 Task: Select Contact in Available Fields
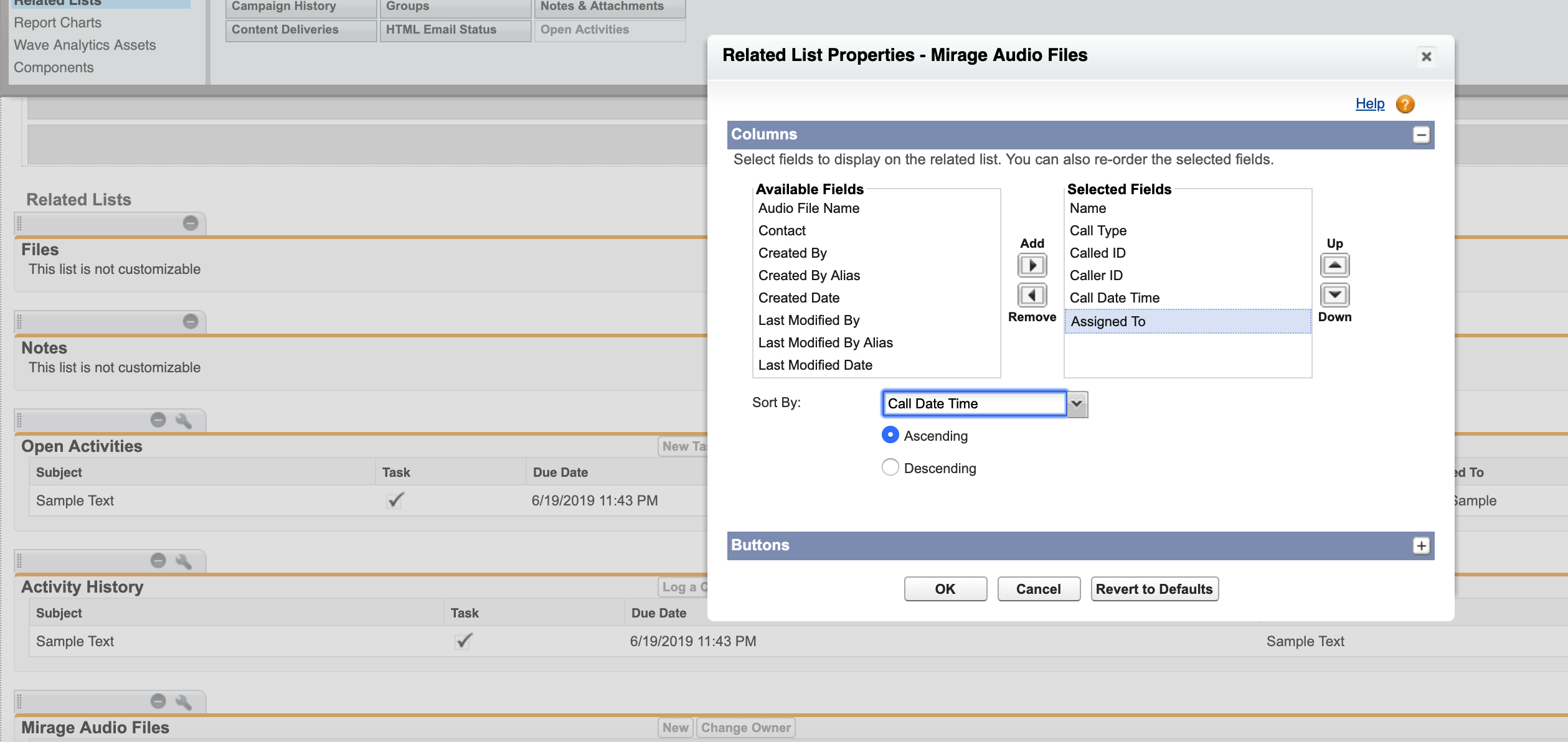click(x=876, y=231)
